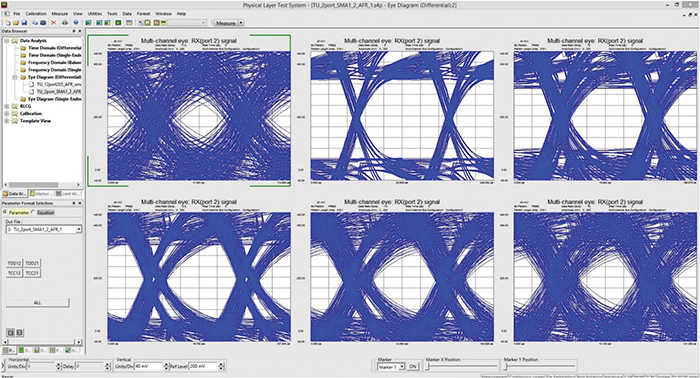
Task: Close the Data Browser panel
Action: click(80, 31)
